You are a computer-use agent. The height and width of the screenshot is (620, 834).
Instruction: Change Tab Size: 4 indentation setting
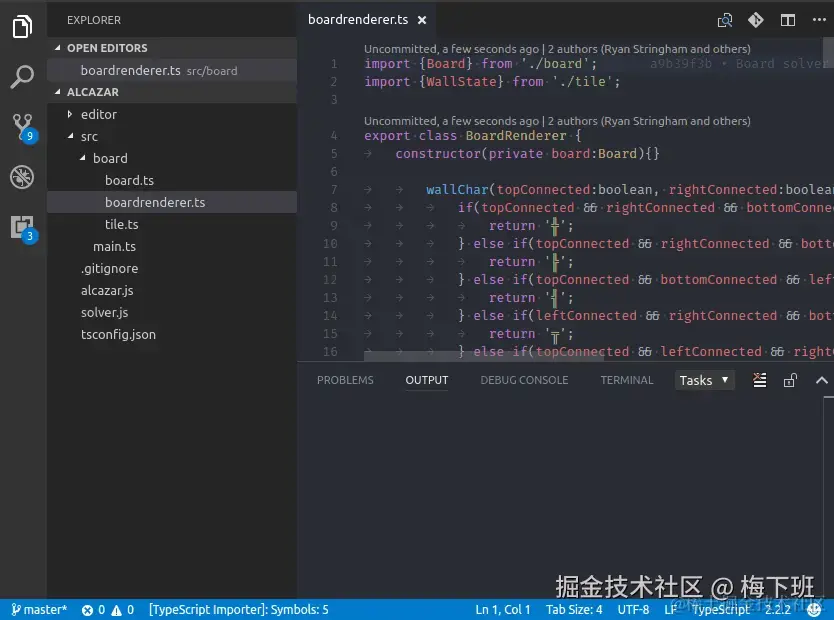(x=574, y=609)
